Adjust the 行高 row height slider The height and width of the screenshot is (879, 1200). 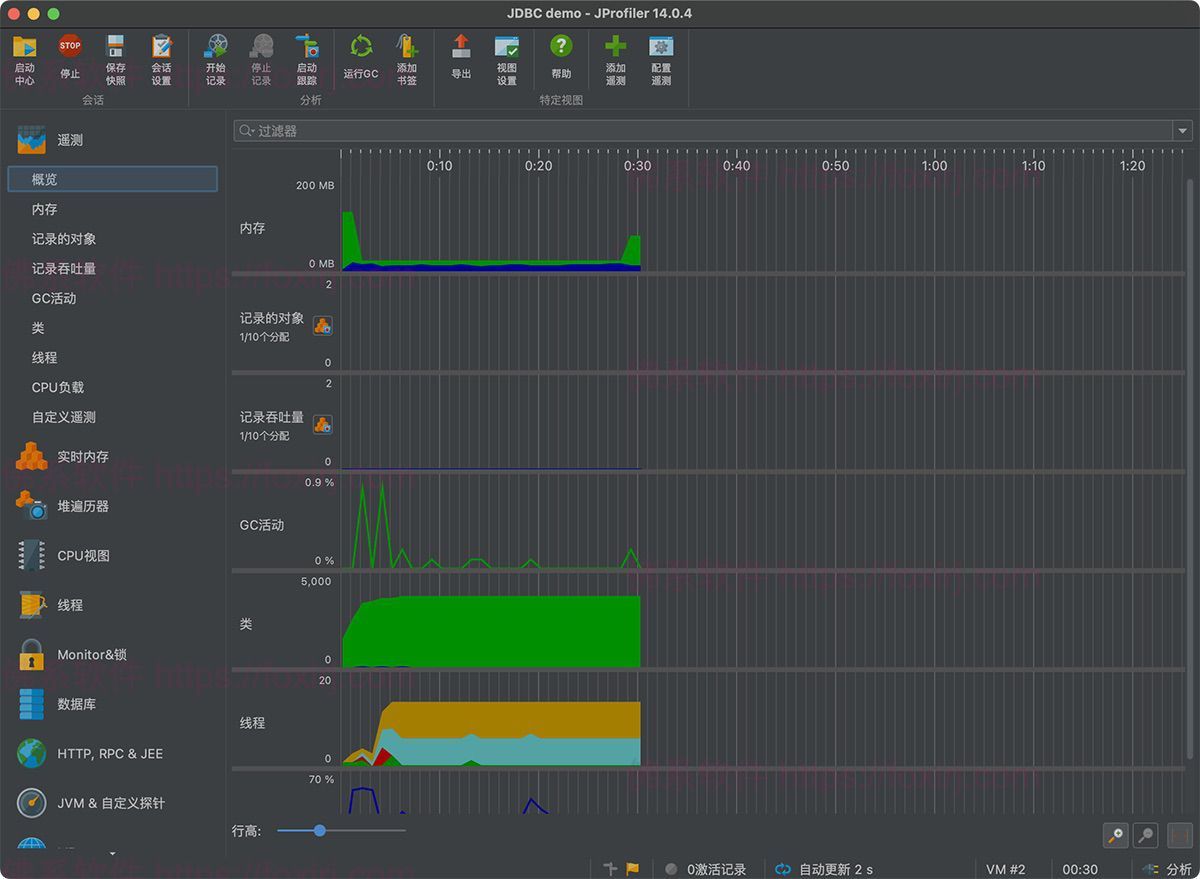click(x=318, y=830)
